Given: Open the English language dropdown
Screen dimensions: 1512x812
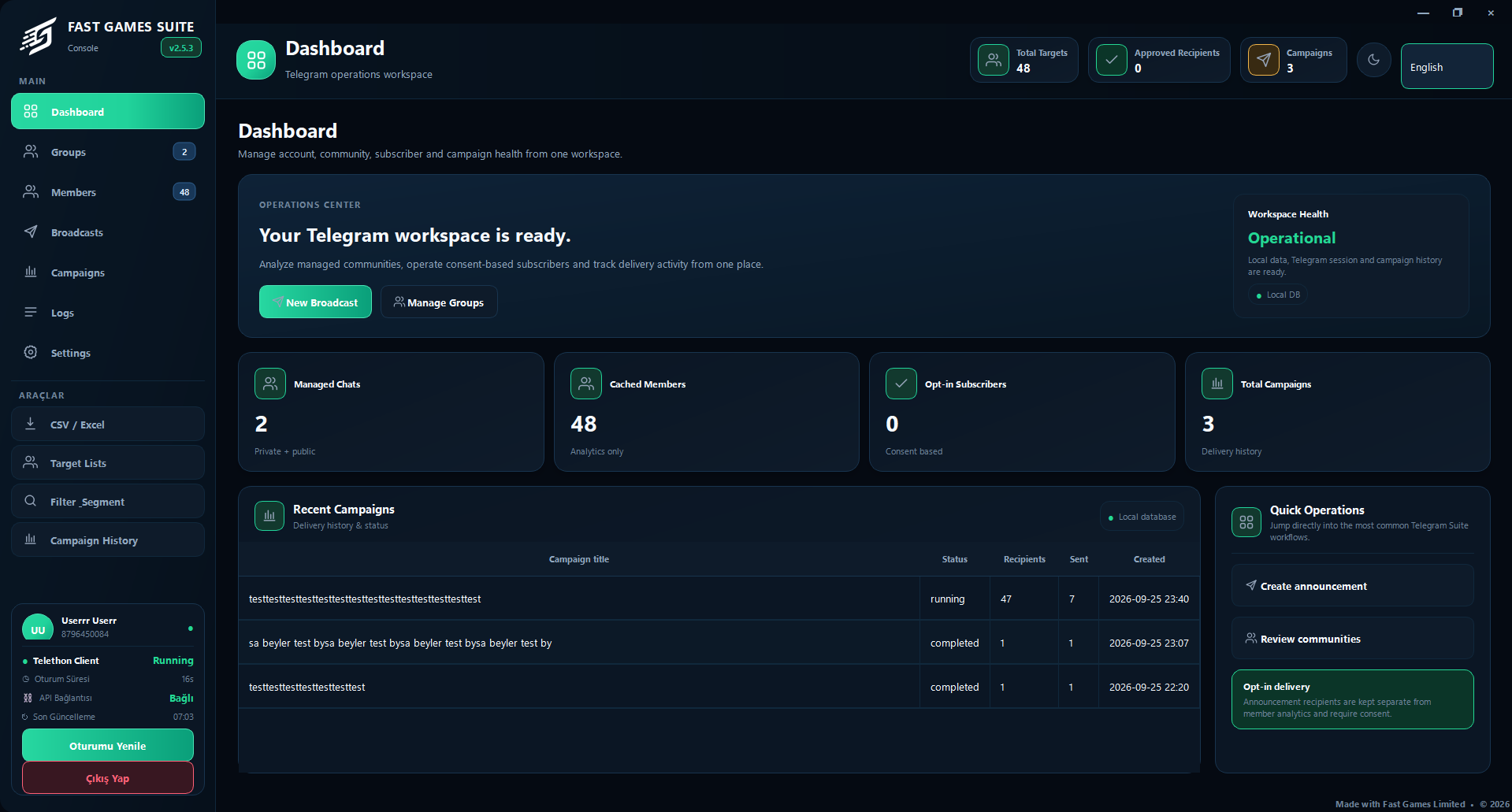Looking at the screenshot, I should pos(1447,66).
